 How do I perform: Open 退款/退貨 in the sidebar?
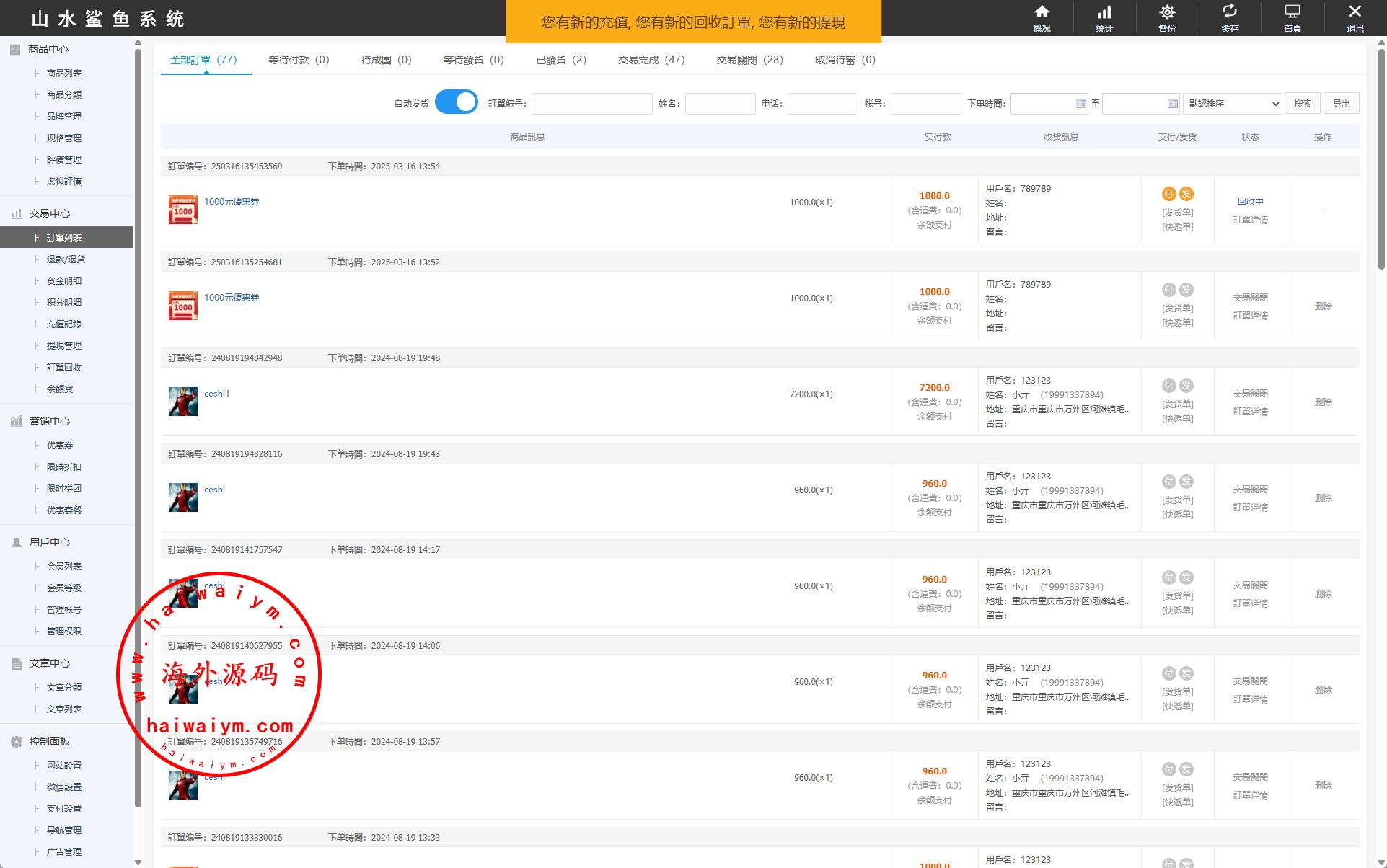pyautogui.click(x=66, y=259)
